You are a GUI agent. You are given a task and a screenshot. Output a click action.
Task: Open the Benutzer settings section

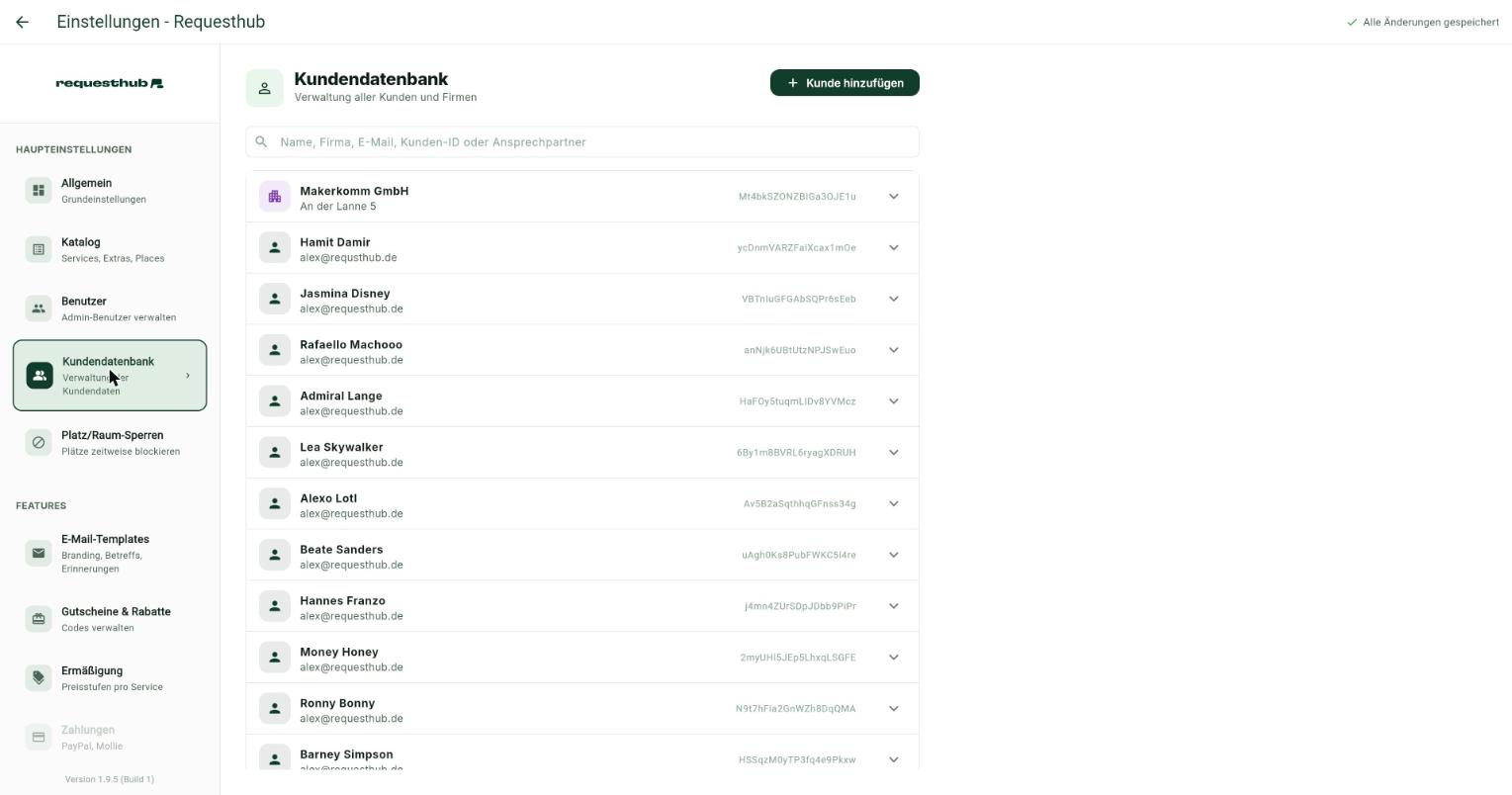click(110, 309)
